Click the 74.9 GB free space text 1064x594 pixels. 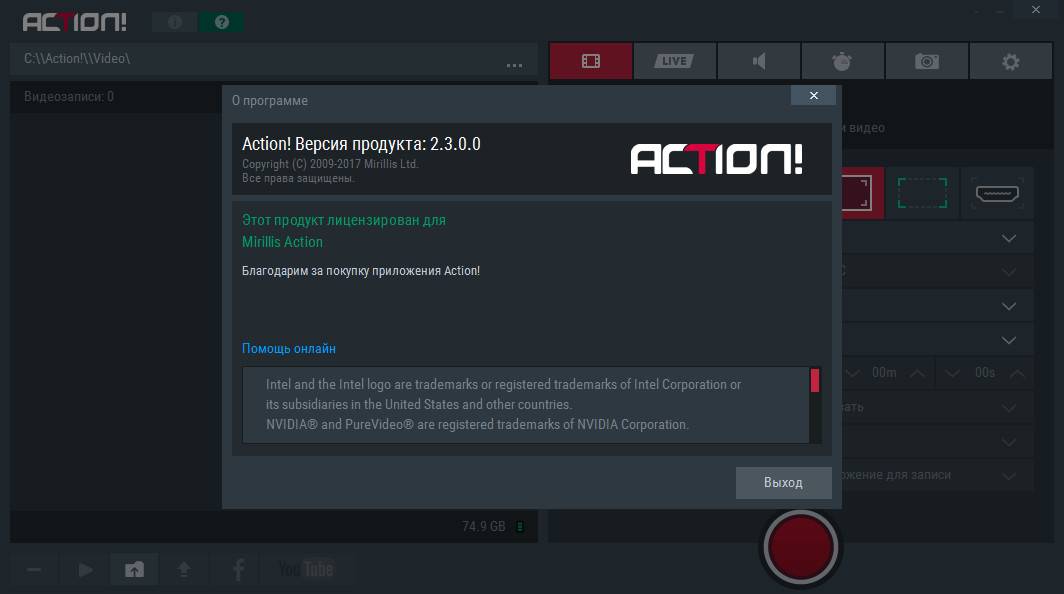(x=484, y=526)
